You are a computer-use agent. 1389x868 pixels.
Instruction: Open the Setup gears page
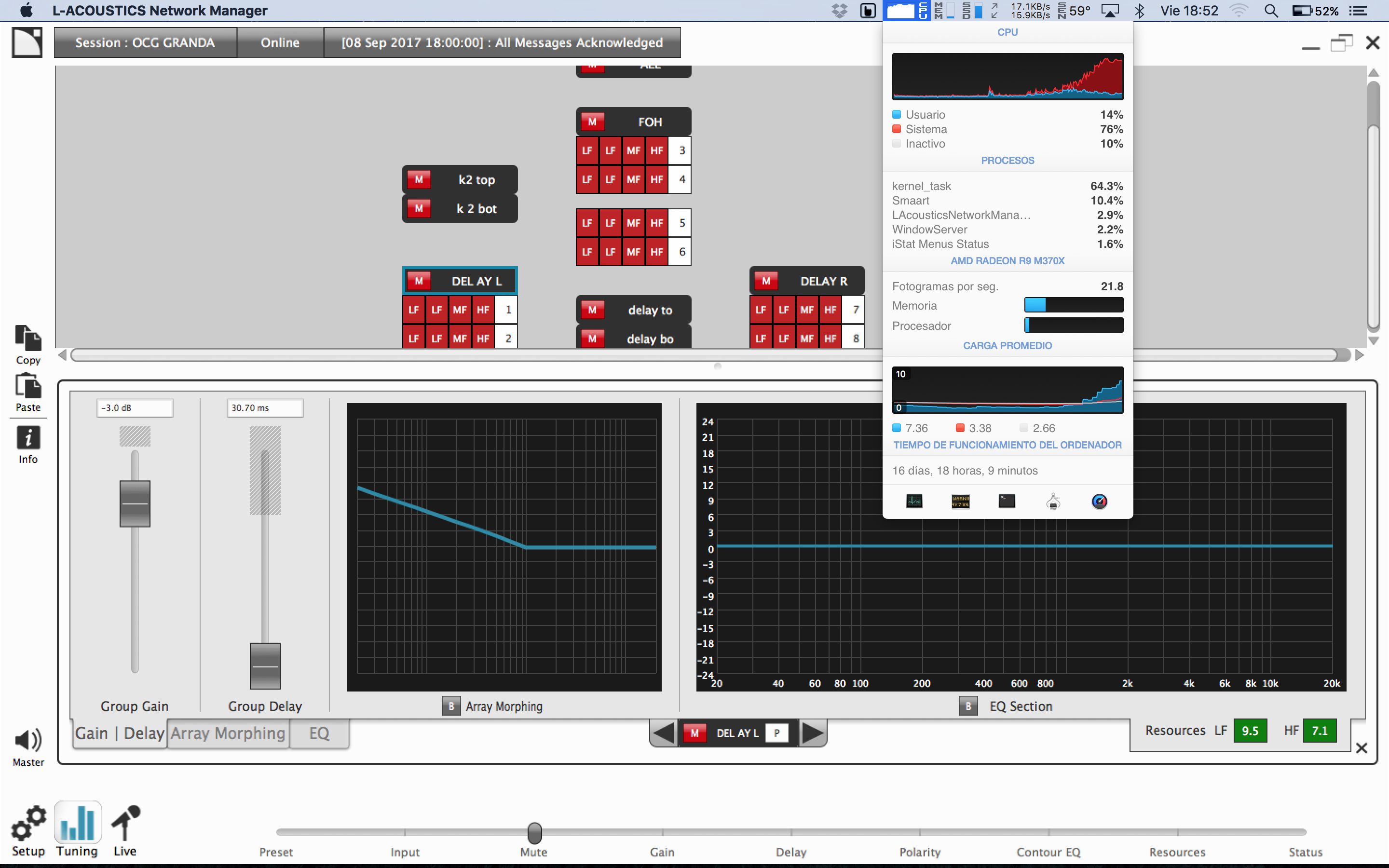(x=28, y=831)
